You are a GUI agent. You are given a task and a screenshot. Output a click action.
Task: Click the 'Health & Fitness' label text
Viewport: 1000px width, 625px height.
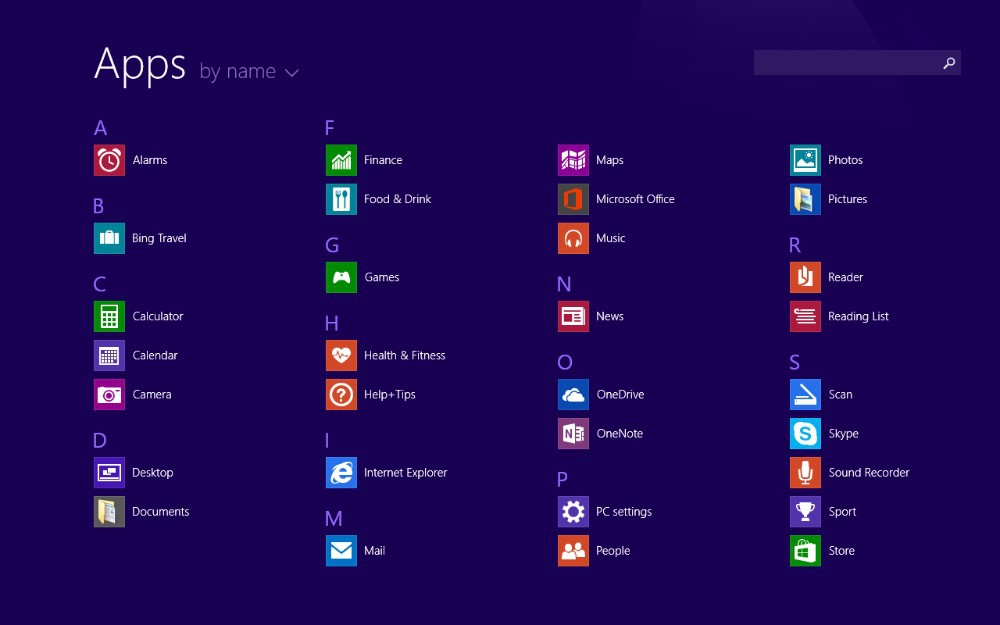click(404, 355)
